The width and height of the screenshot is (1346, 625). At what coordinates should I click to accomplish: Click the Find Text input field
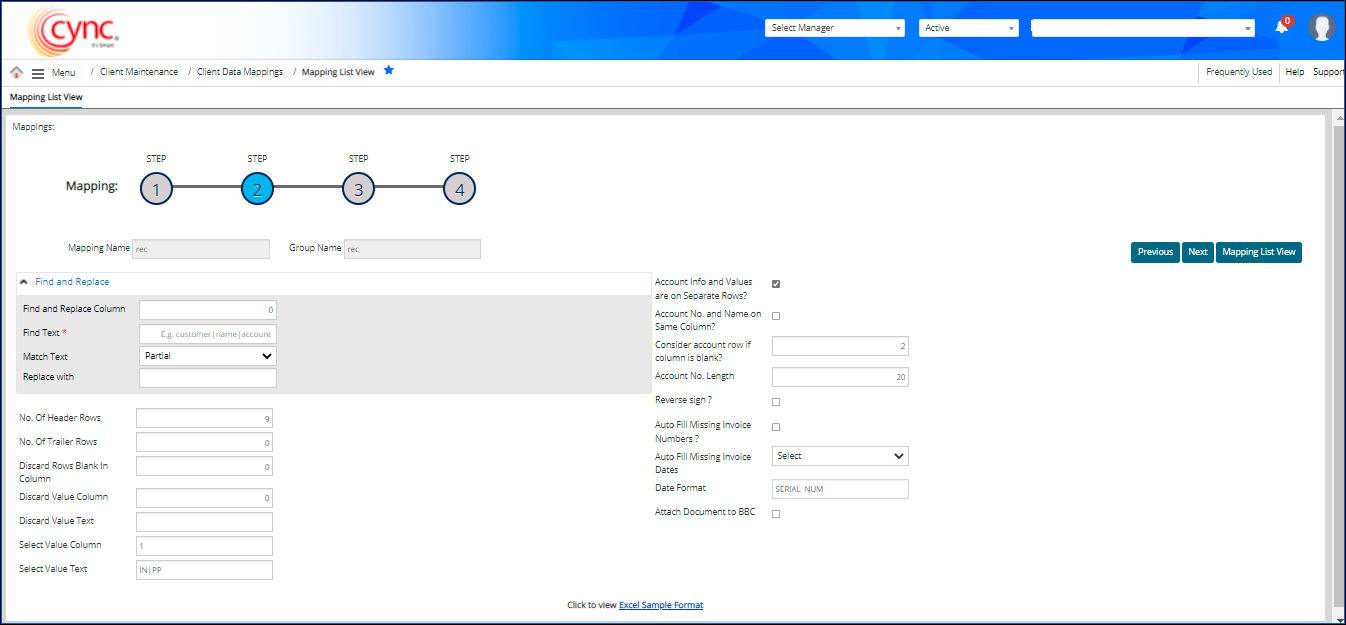click(208, 333)
